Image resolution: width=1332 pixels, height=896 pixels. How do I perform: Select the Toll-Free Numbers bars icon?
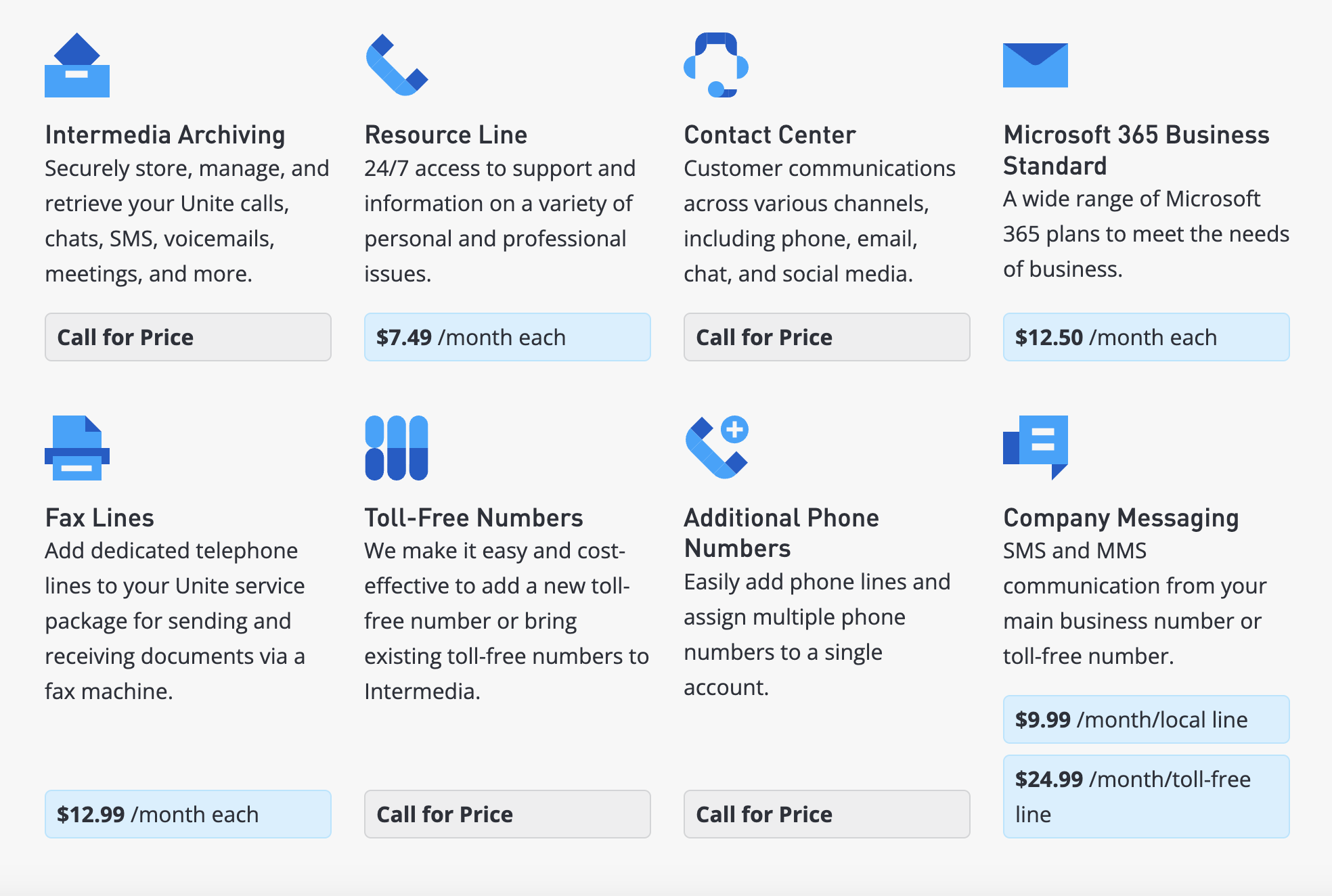(x=396, y=448)
